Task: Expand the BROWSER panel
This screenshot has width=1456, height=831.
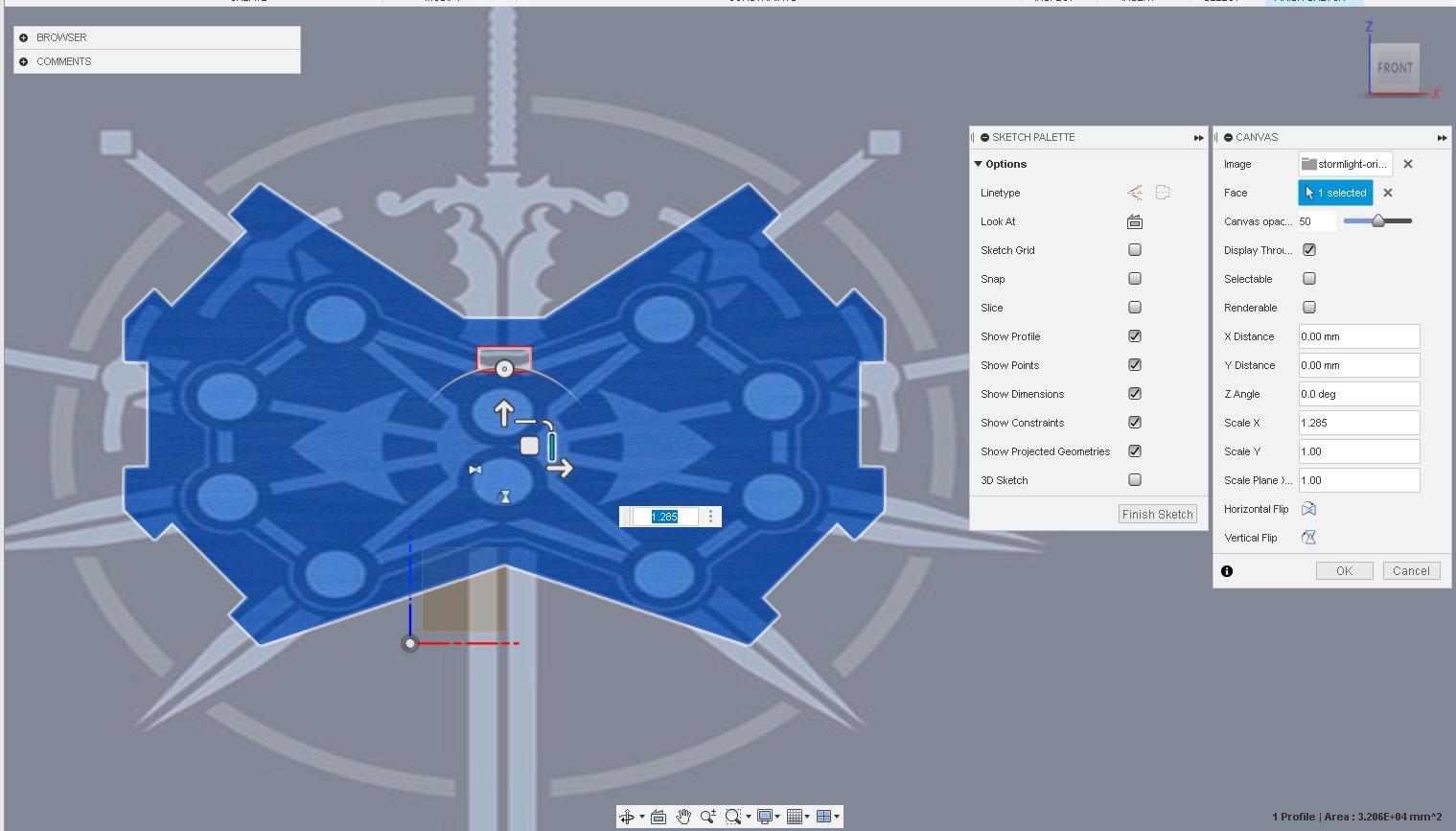Action: tap(24, 37)
